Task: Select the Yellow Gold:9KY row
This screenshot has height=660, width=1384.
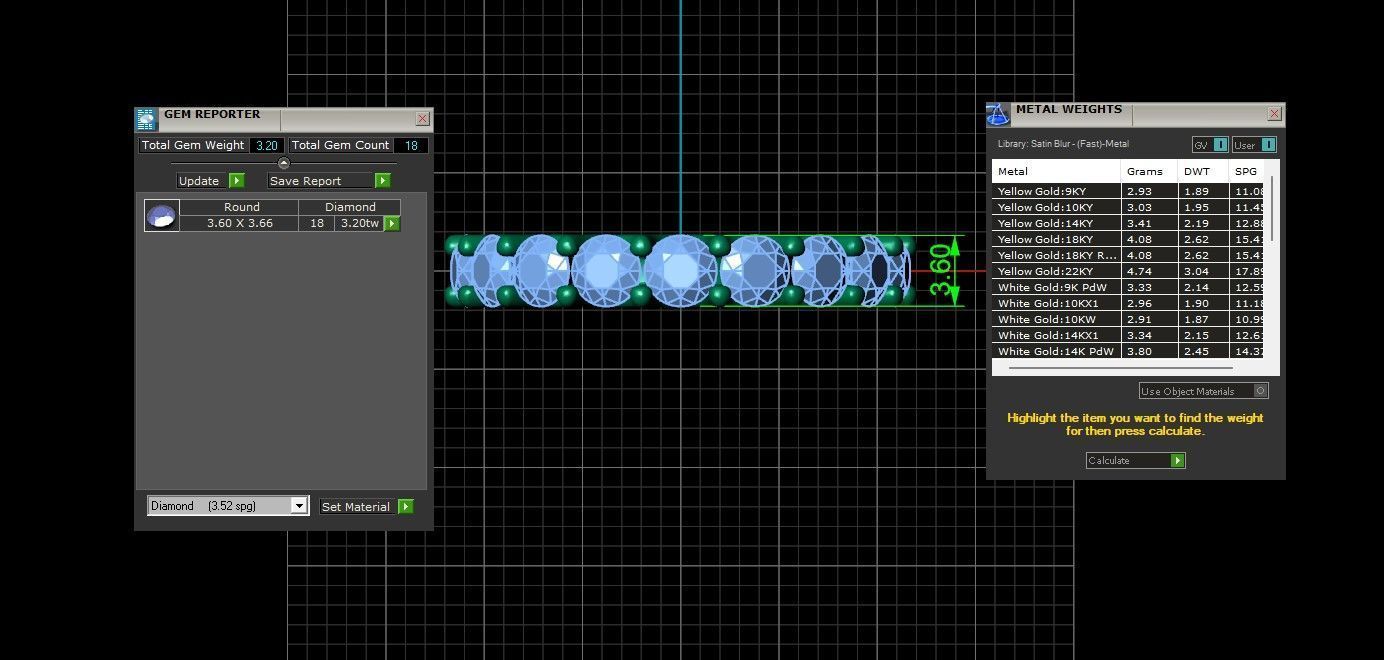Action: coord(1130,191)
